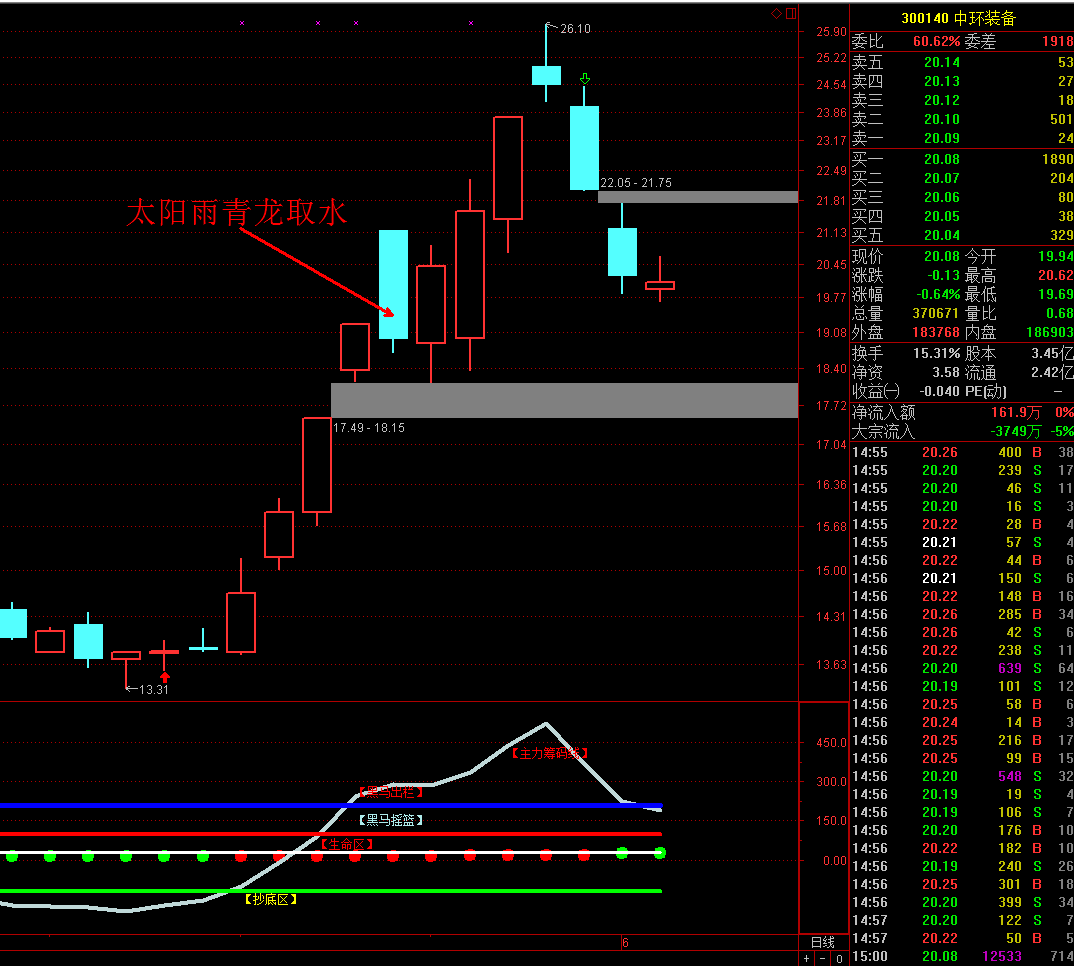Screen dimensions: 1074x966
Task: Click the 黑马摇篮 indicator label
Action: coord(391,820)
